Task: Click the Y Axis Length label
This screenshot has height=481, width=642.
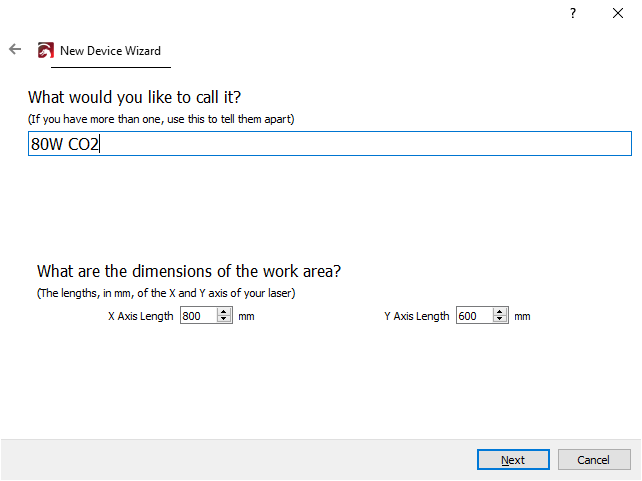Action: coord(416,316)
